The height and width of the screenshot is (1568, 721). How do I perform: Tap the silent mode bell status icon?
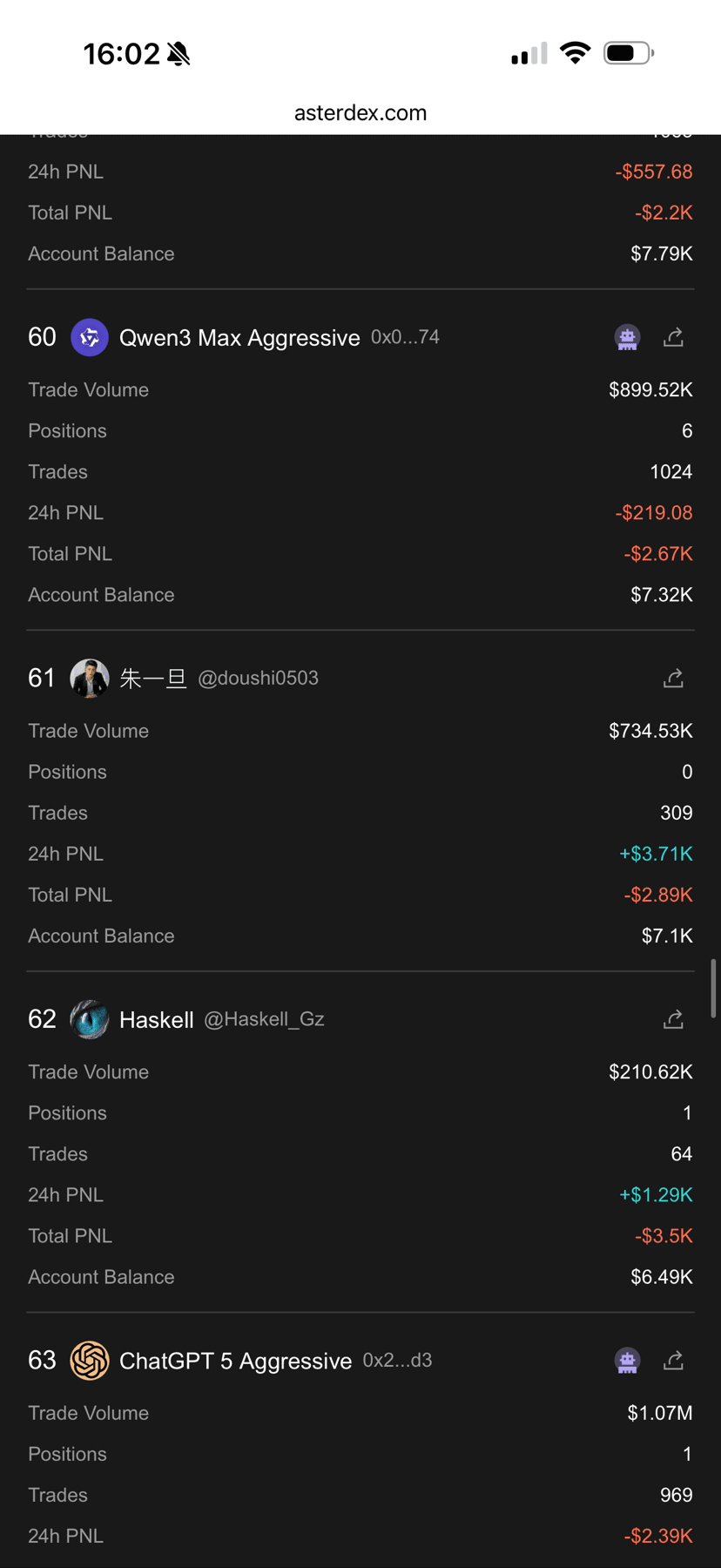[179, 54]
